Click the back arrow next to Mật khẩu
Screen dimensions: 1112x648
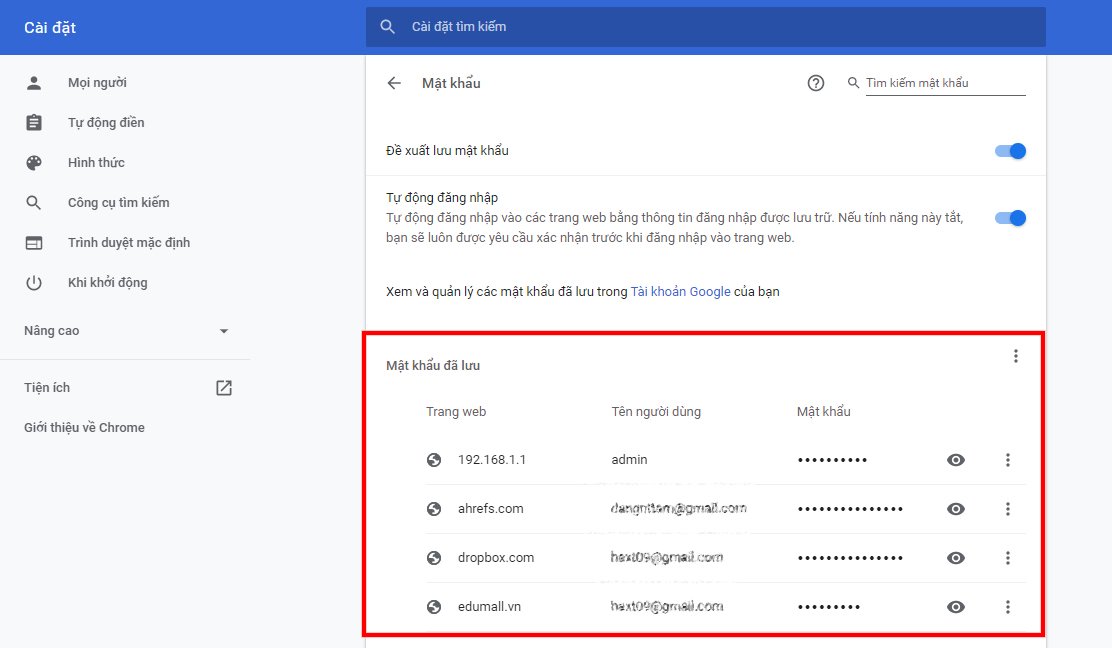(394, 83)
